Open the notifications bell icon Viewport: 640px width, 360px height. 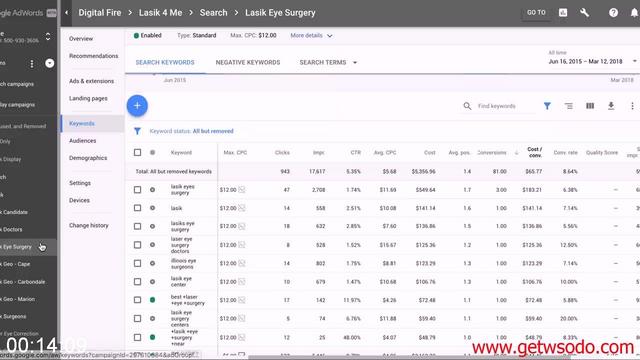pyautogui.click(x=634, y=13)
